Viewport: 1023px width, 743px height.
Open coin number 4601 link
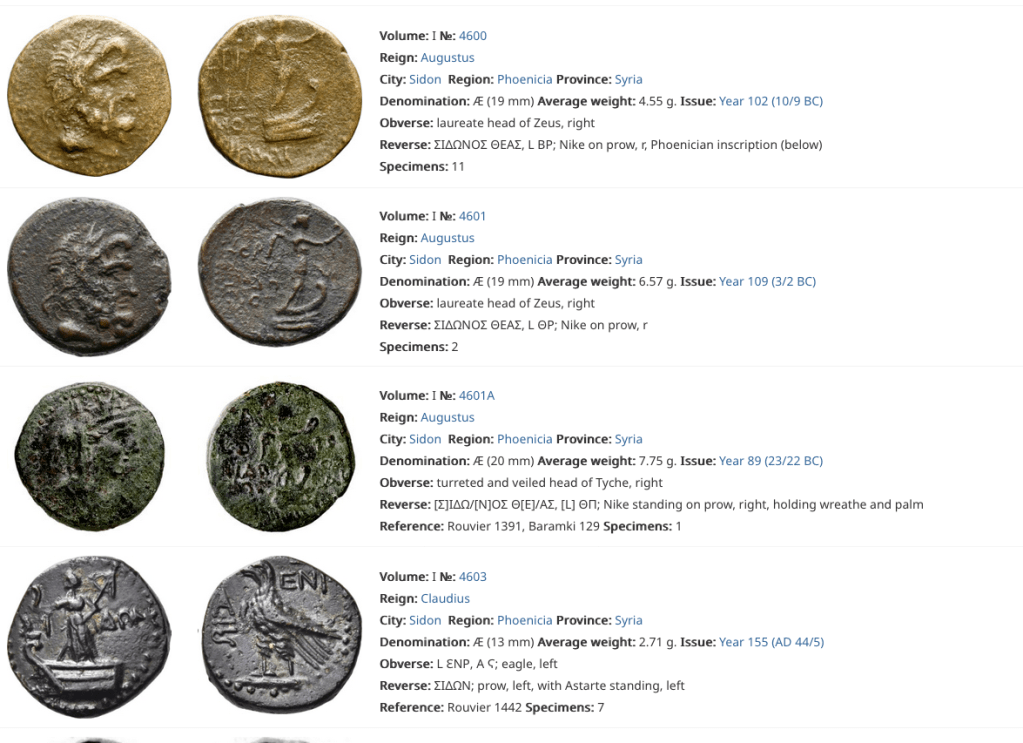pos(472,216)
